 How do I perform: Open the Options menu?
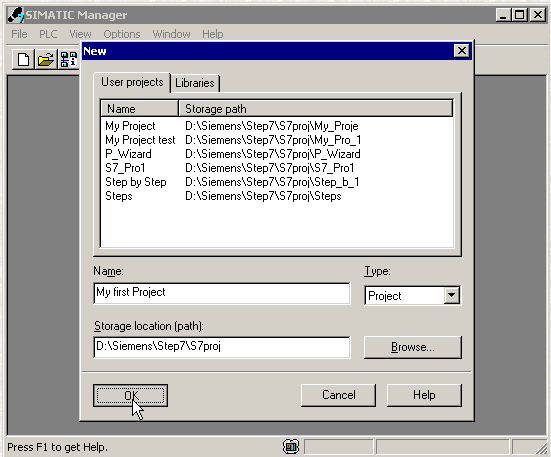(122, 34)
